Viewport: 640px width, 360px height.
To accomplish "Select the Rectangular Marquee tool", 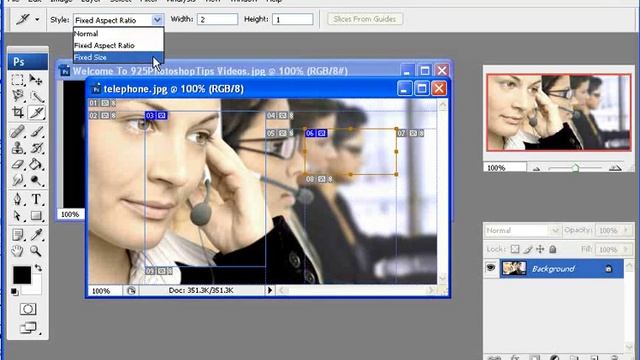I will (x=18, y=80).
